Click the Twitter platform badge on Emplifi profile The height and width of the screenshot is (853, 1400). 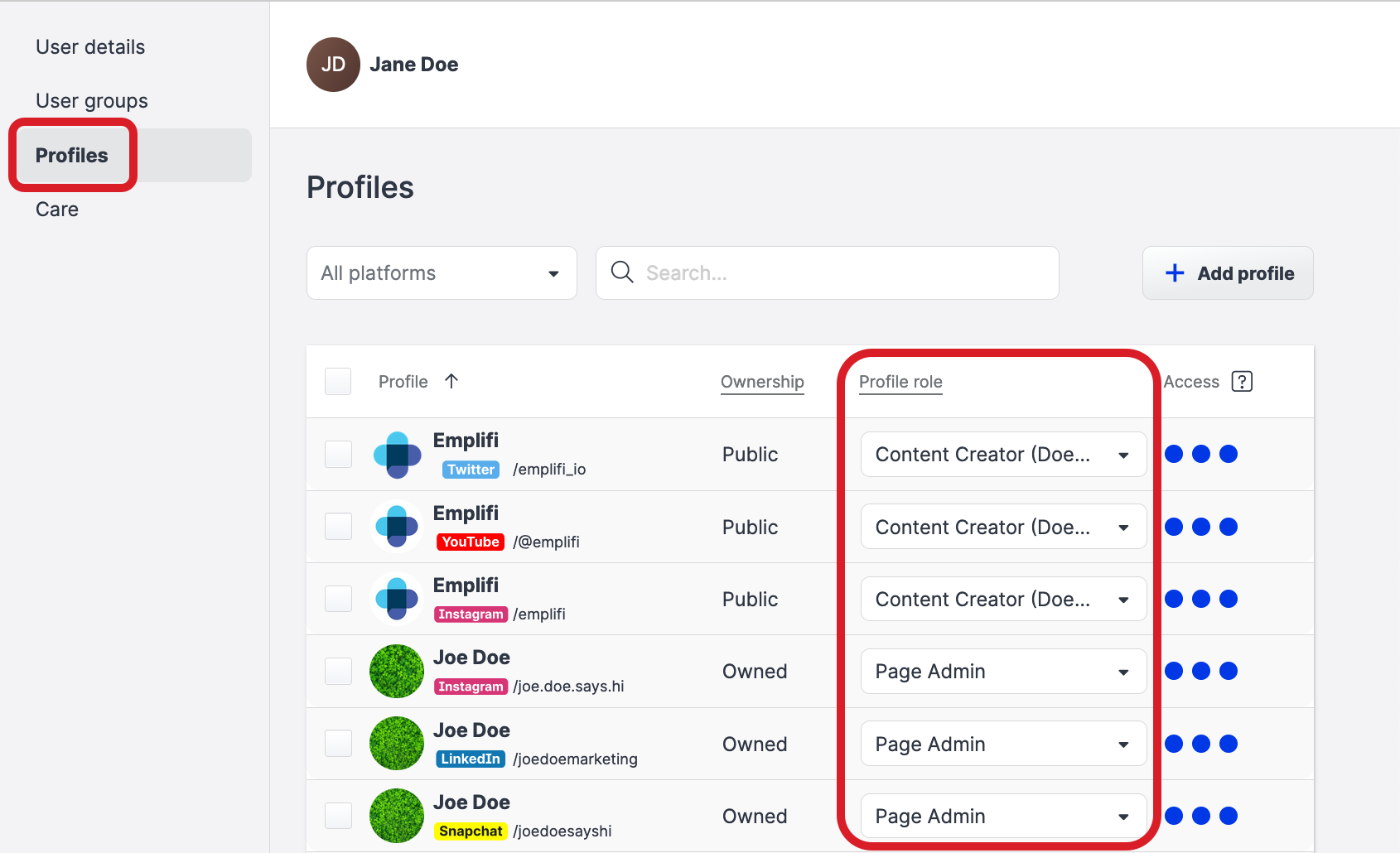(470, 469)
